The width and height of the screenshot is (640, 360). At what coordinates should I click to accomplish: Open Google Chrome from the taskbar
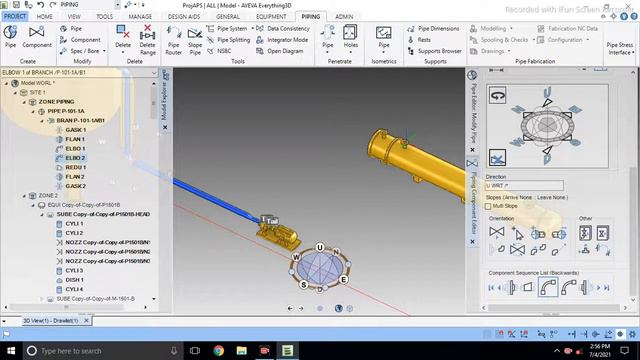tap(218, 351)
